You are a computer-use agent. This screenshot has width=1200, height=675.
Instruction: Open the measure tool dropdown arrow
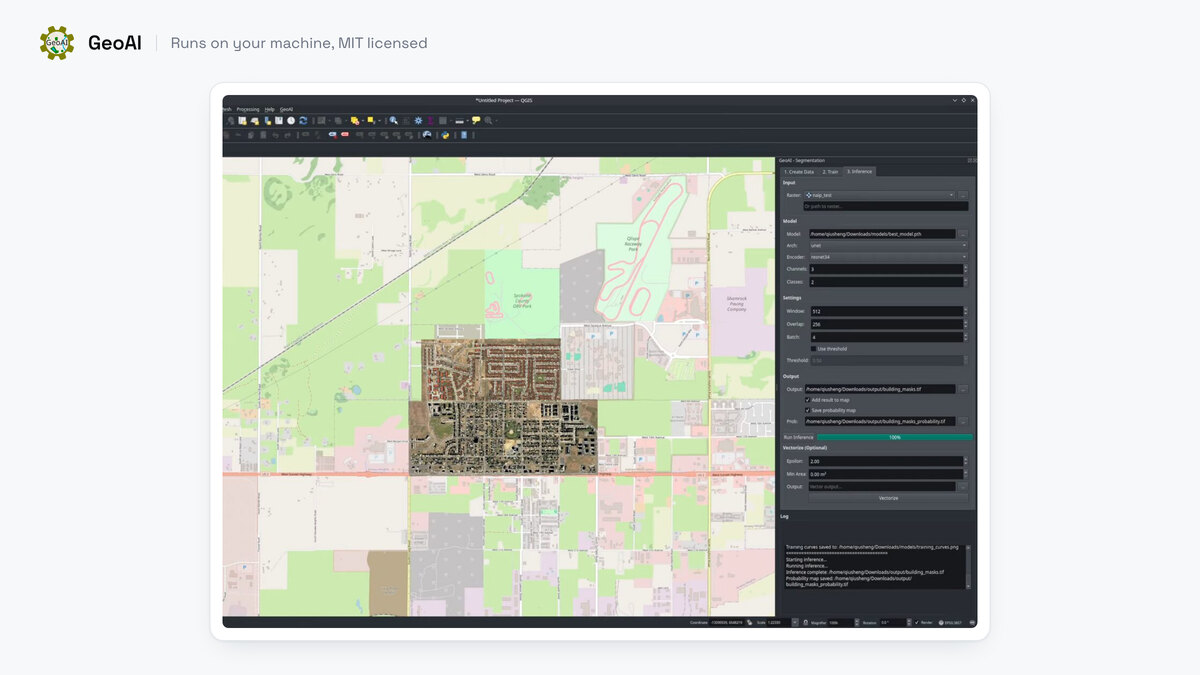tap(468, 121)
